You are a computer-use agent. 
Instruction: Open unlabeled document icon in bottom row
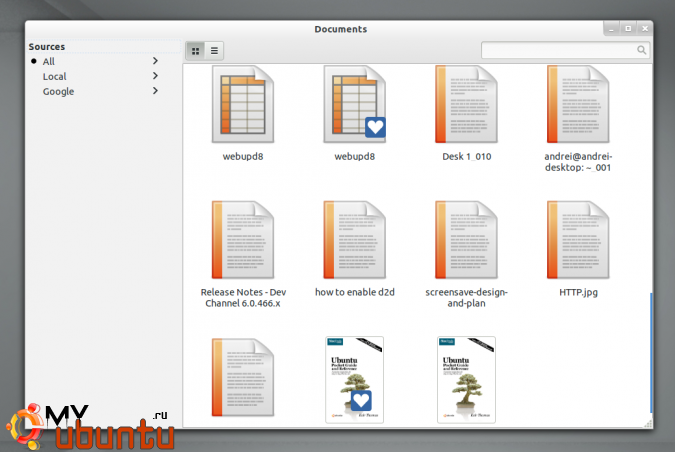click(x=243, y=378)
